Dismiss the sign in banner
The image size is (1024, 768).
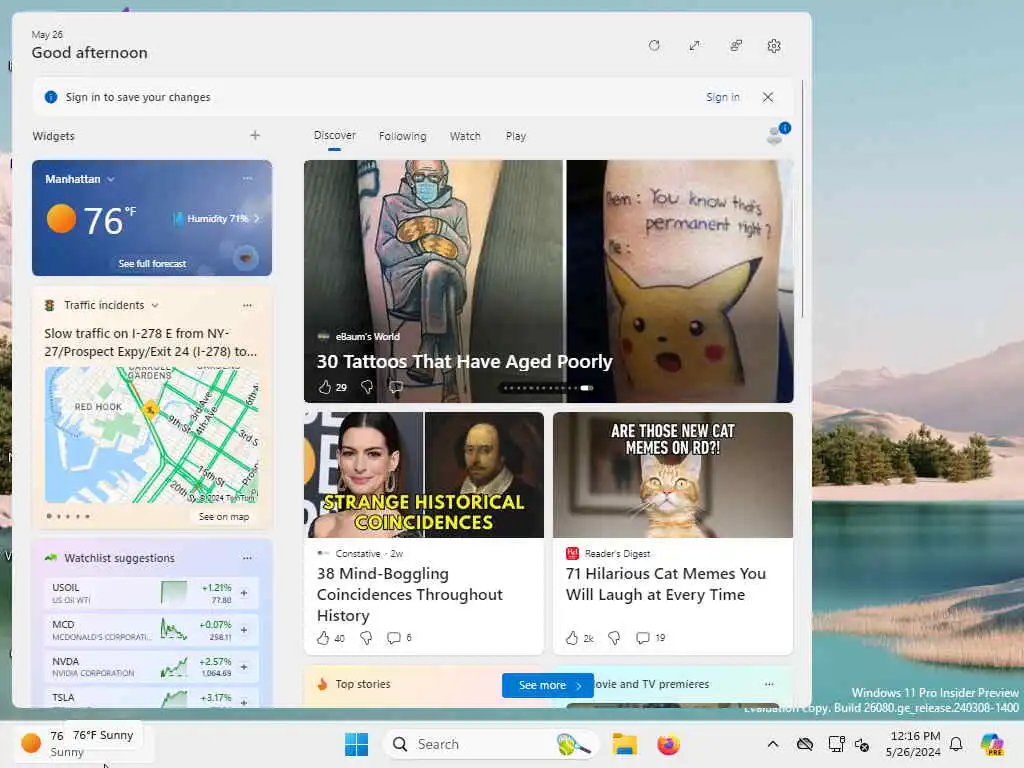(x=768, y=97)
